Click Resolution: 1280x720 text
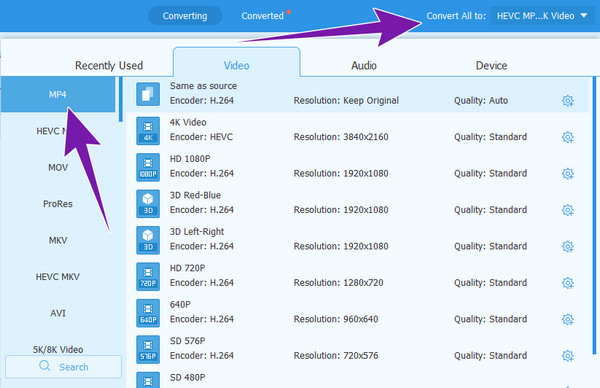 pos(338,283)
